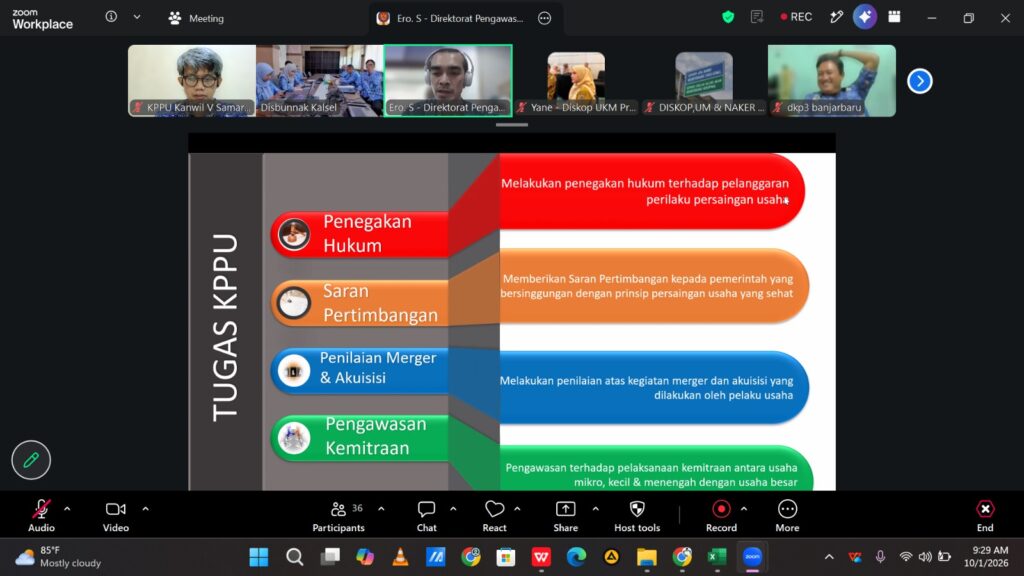This screenshot has height=576, width=1024.
Task: Open the Zoom apps icon in title bar
Action: (895, 18)
